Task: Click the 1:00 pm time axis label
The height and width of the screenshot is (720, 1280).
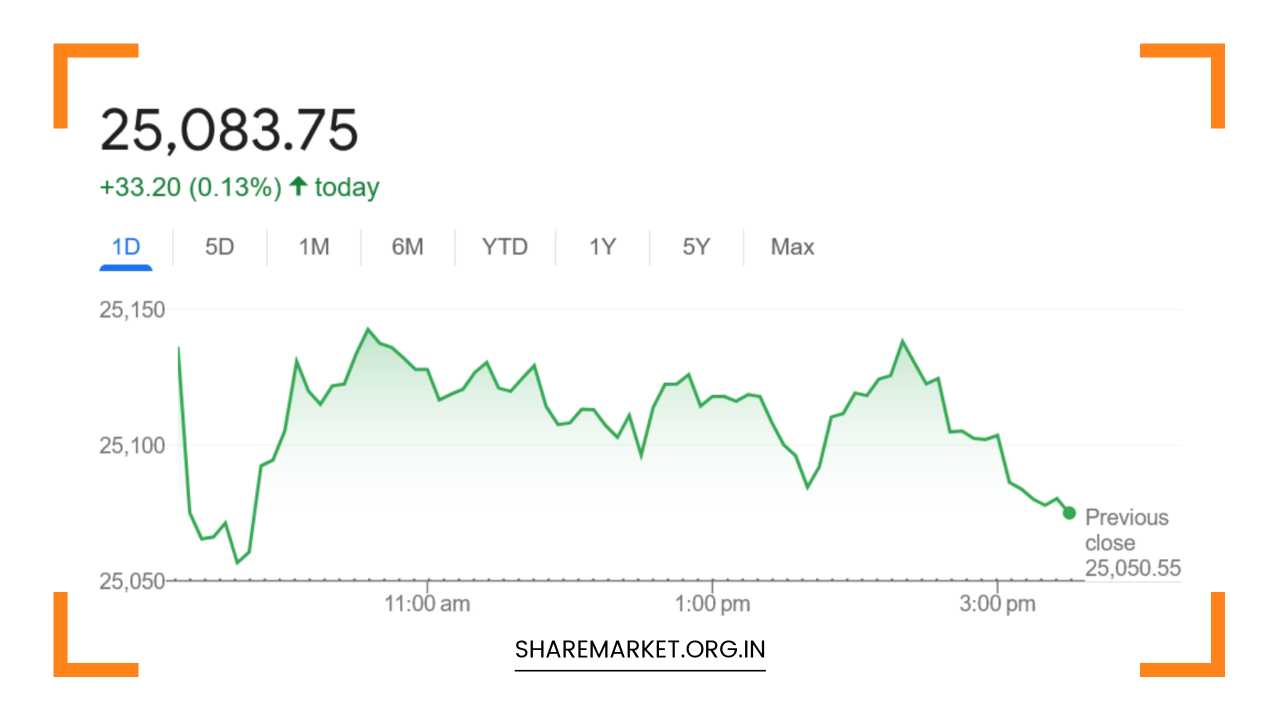Action: (x=712, y=604)
